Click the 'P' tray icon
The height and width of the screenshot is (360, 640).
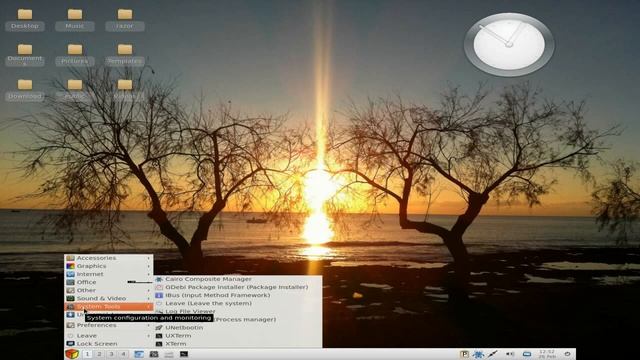[x=464, y=354]
